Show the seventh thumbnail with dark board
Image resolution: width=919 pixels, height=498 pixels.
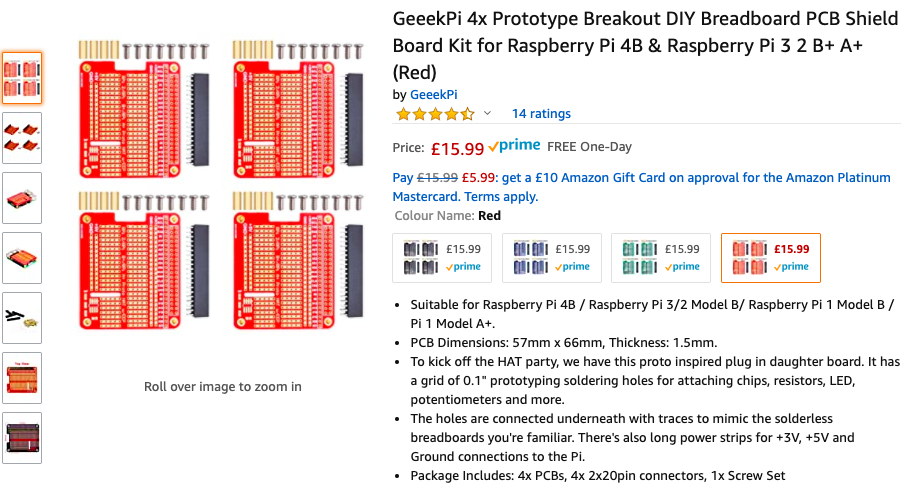coord(22,438)
